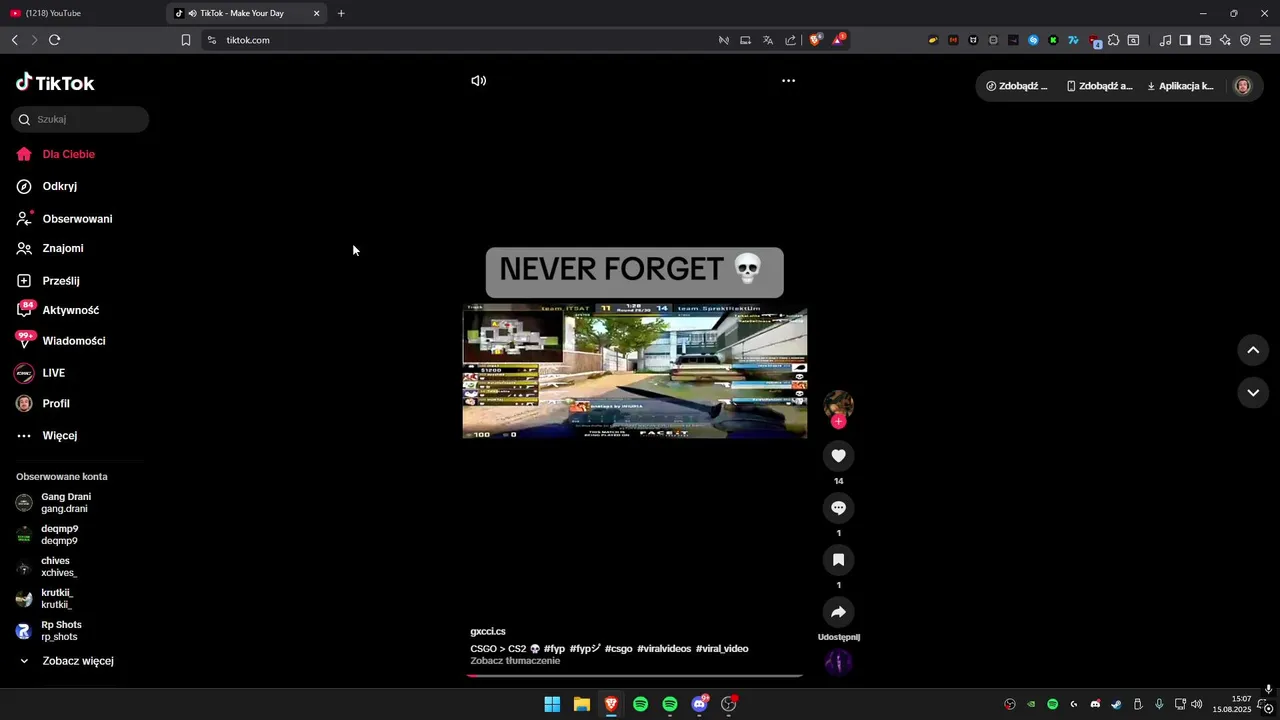
Task: Go to the next video with down chevron
Action: coord(1253,393)
